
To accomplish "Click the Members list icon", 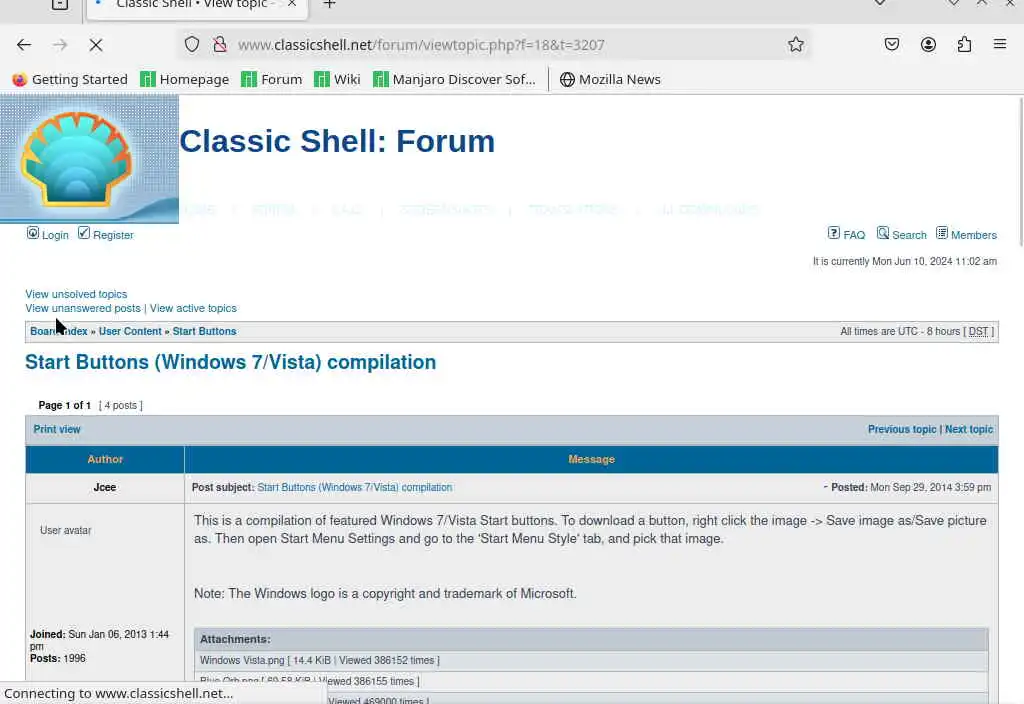I will 942,233.
